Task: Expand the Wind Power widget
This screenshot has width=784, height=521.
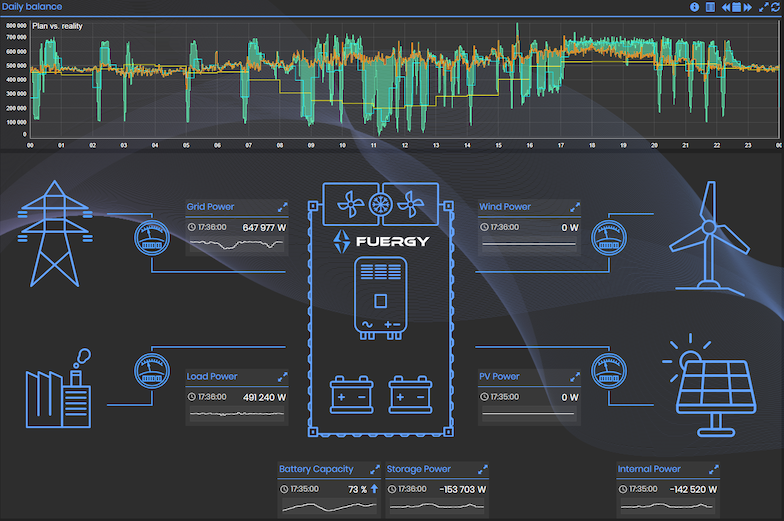Action: [x=575, y=206]
